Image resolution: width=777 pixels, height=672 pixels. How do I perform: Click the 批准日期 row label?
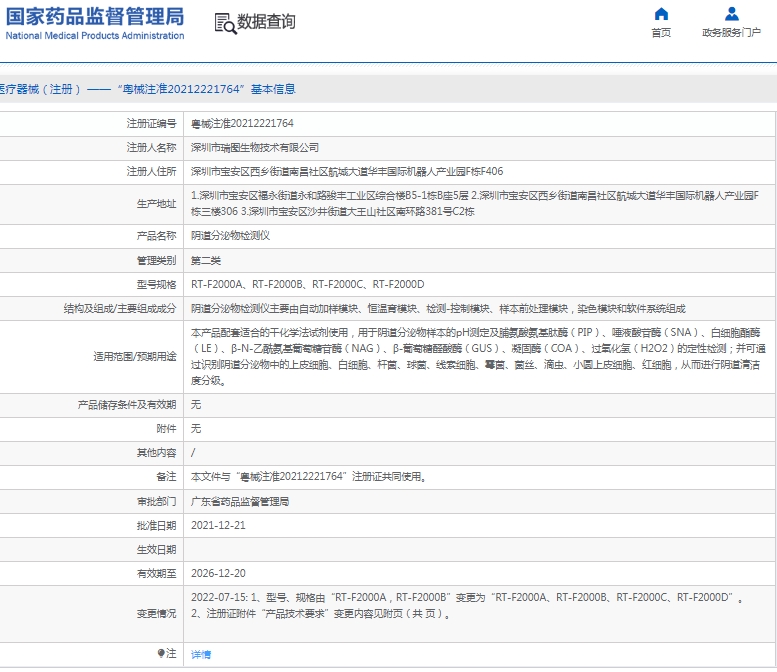point(156,525)
